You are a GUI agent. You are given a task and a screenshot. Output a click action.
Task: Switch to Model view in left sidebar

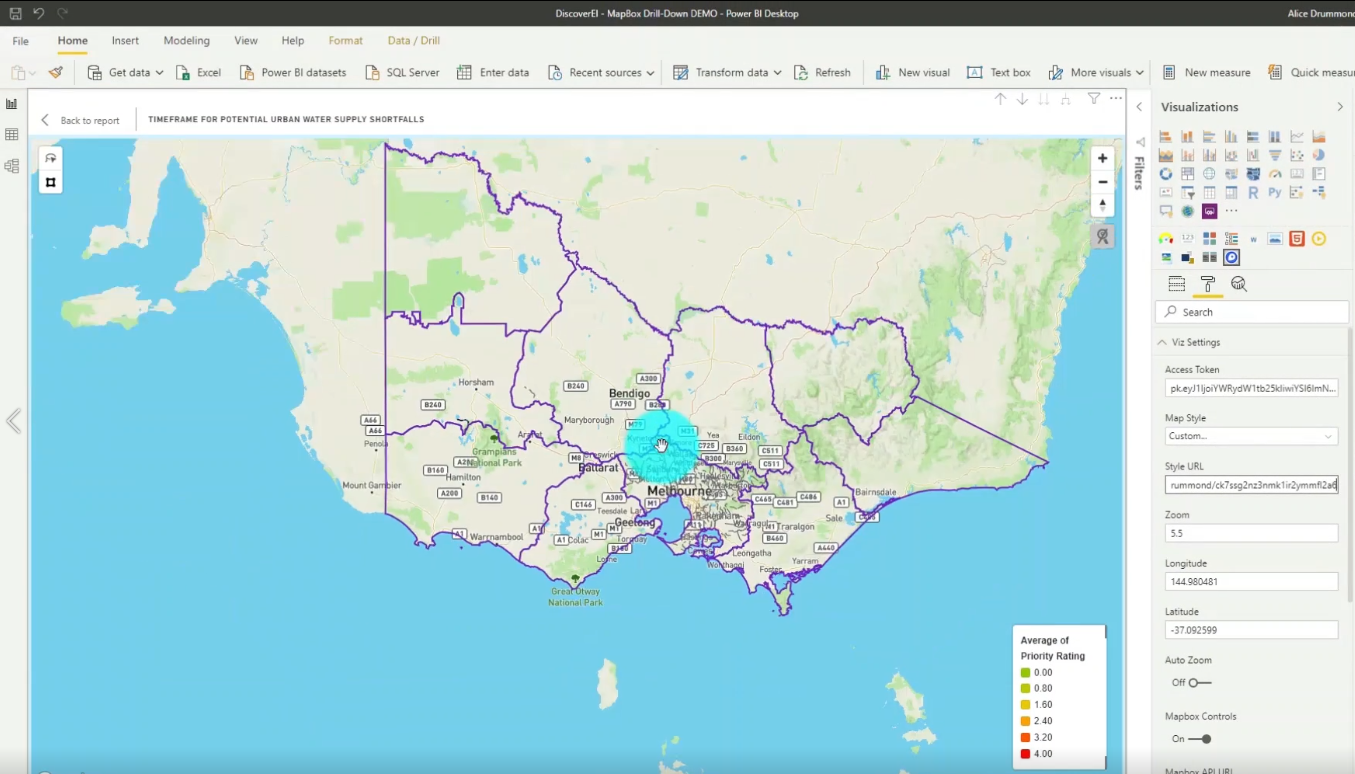[x=12, y=166]
